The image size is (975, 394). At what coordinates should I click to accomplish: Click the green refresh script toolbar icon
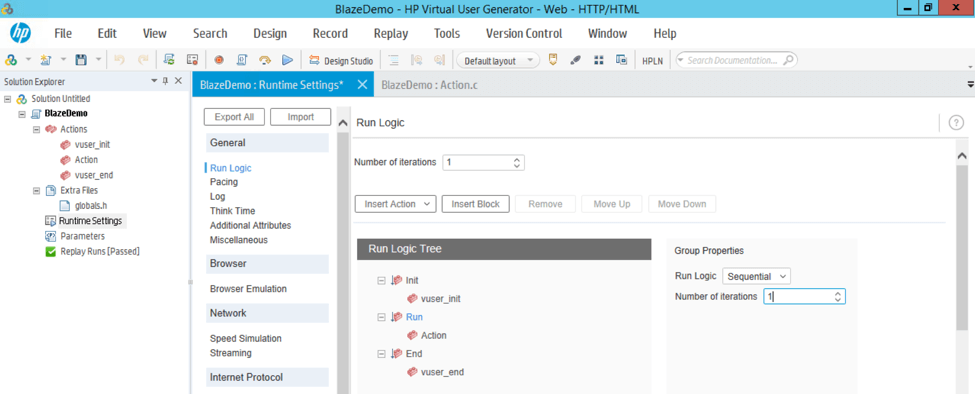[x=169, y=60]
